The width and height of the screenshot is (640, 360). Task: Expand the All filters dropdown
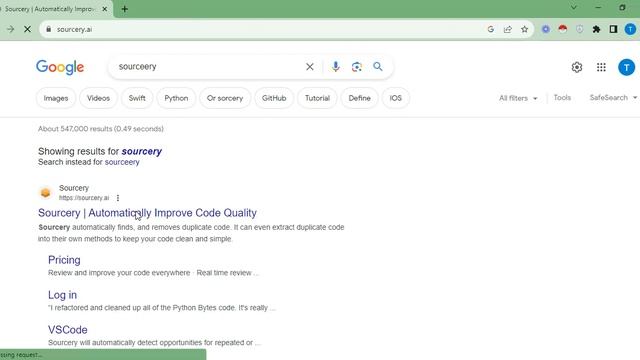tap(518, 98)
